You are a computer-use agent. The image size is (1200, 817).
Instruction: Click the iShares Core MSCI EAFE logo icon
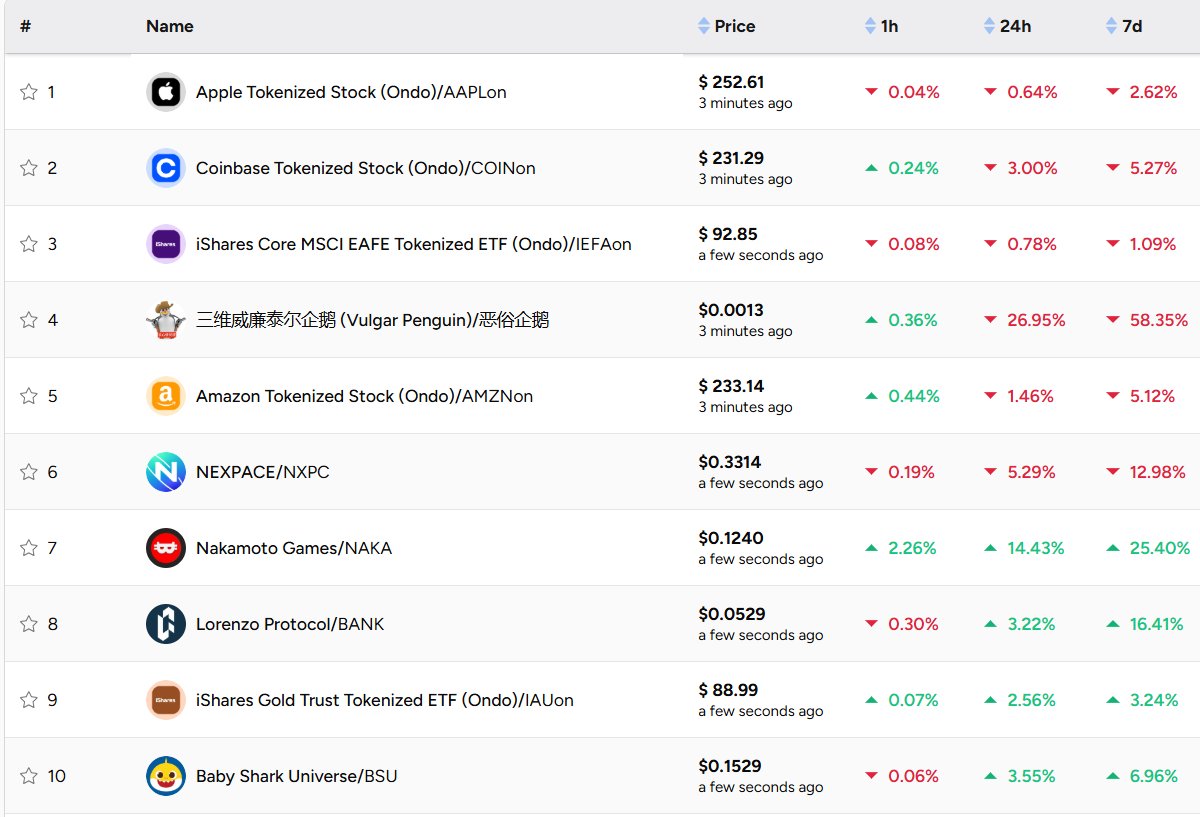pyautogui.click(x=165, y=244)
